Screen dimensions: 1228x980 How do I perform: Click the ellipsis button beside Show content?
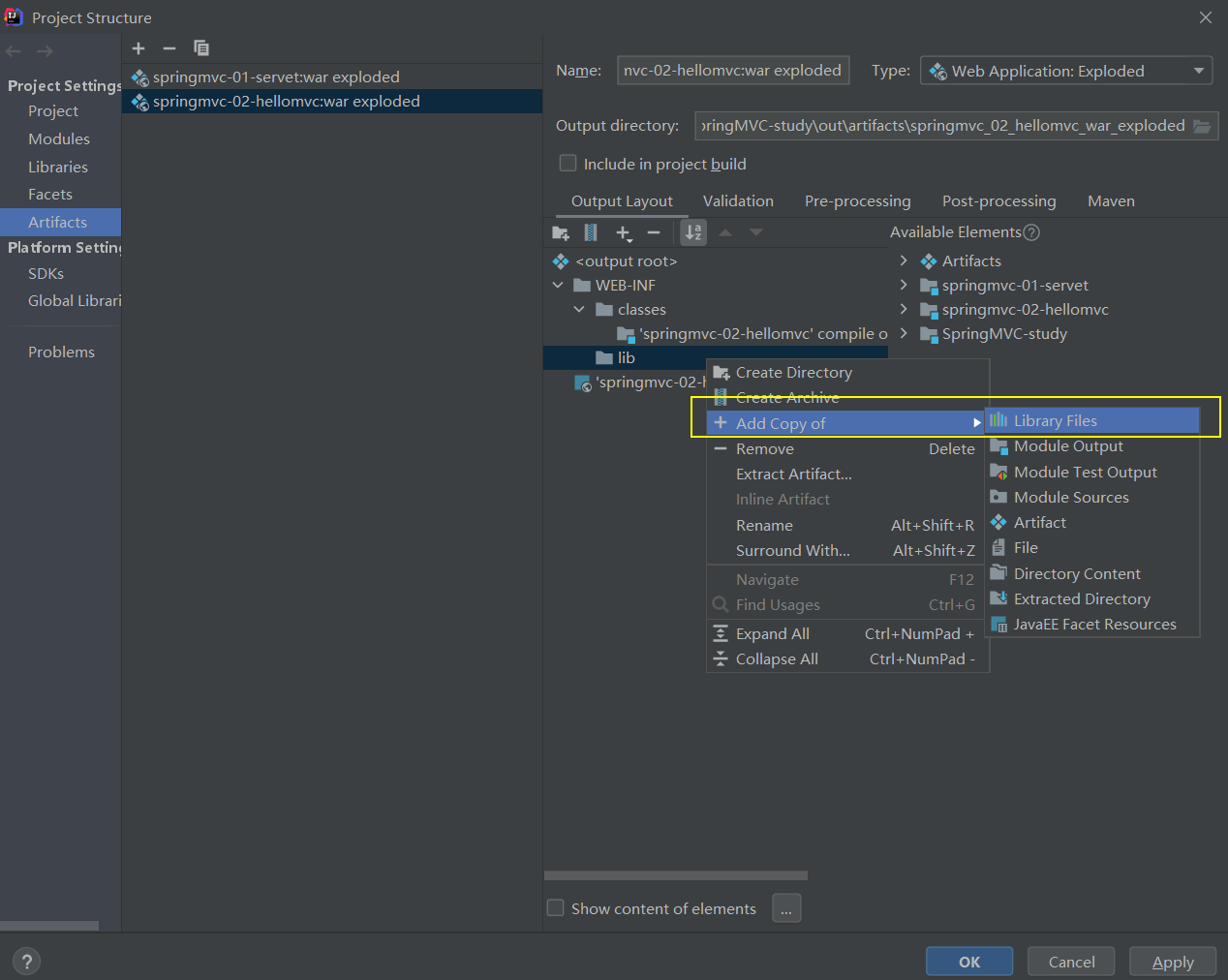786,908
